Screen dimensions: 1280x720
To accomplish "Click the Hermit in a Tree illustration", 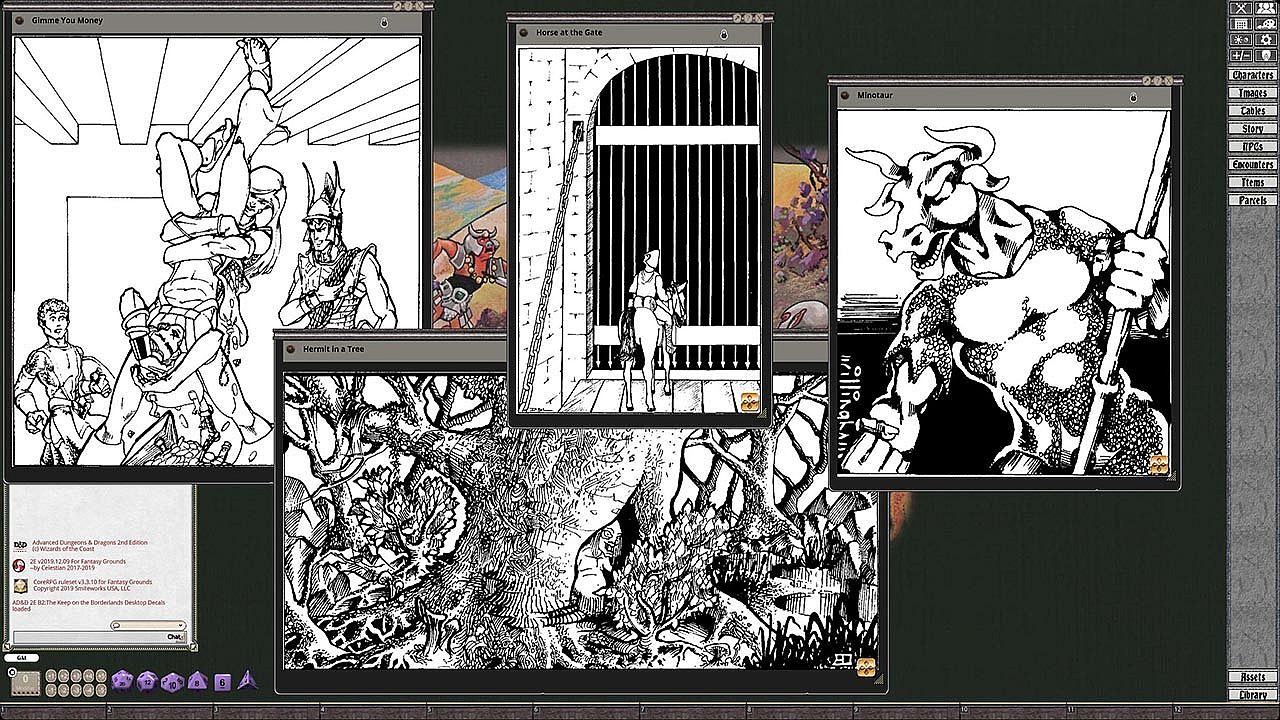I will pos(581,522).
